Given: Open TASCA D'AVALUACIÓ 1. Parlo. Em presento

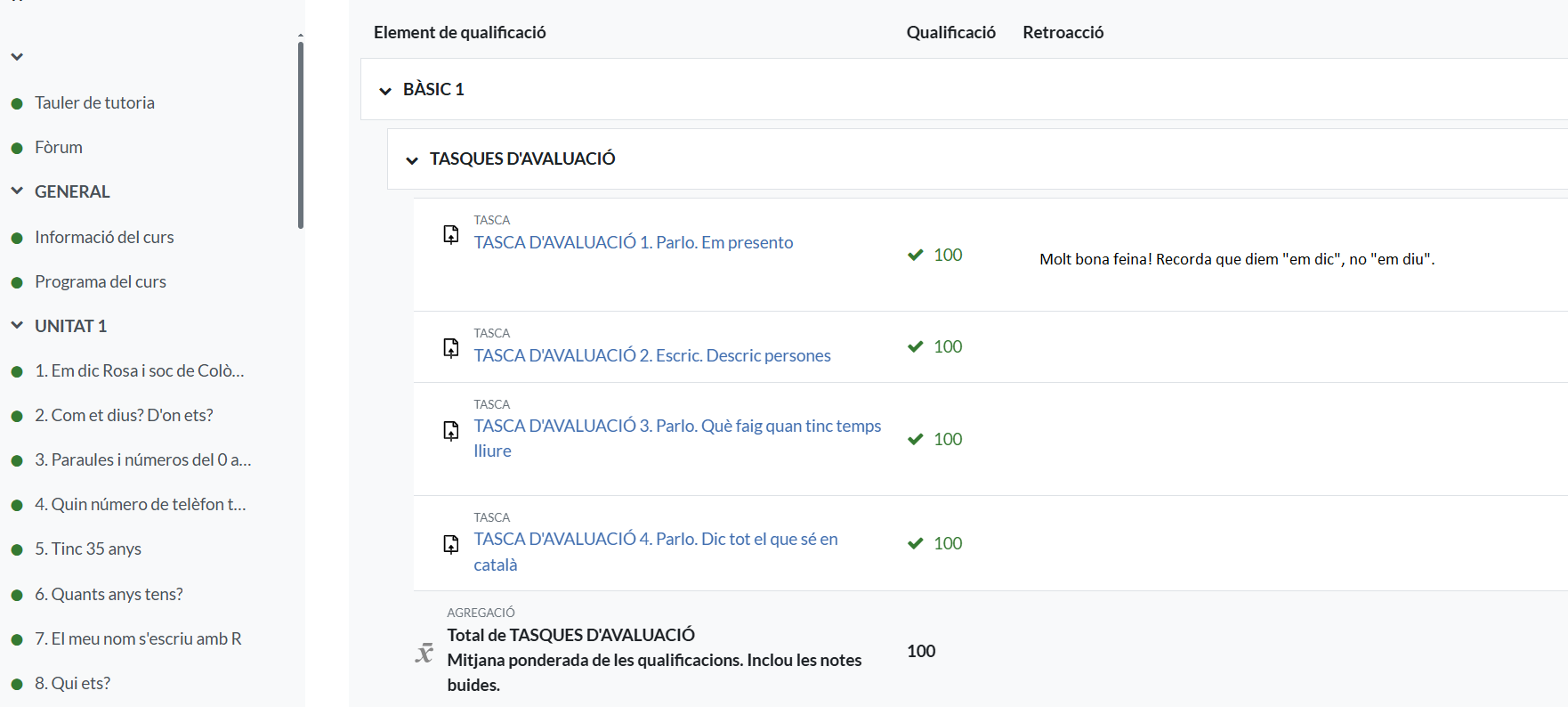Looking at the screenshot, I should click(x=633, y=243).
